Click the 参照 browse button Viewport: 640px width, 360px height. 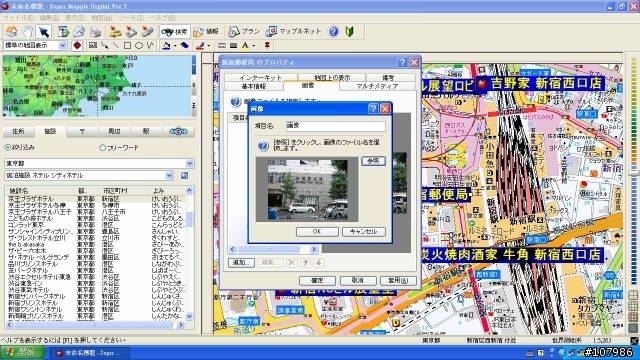[373, 161]
